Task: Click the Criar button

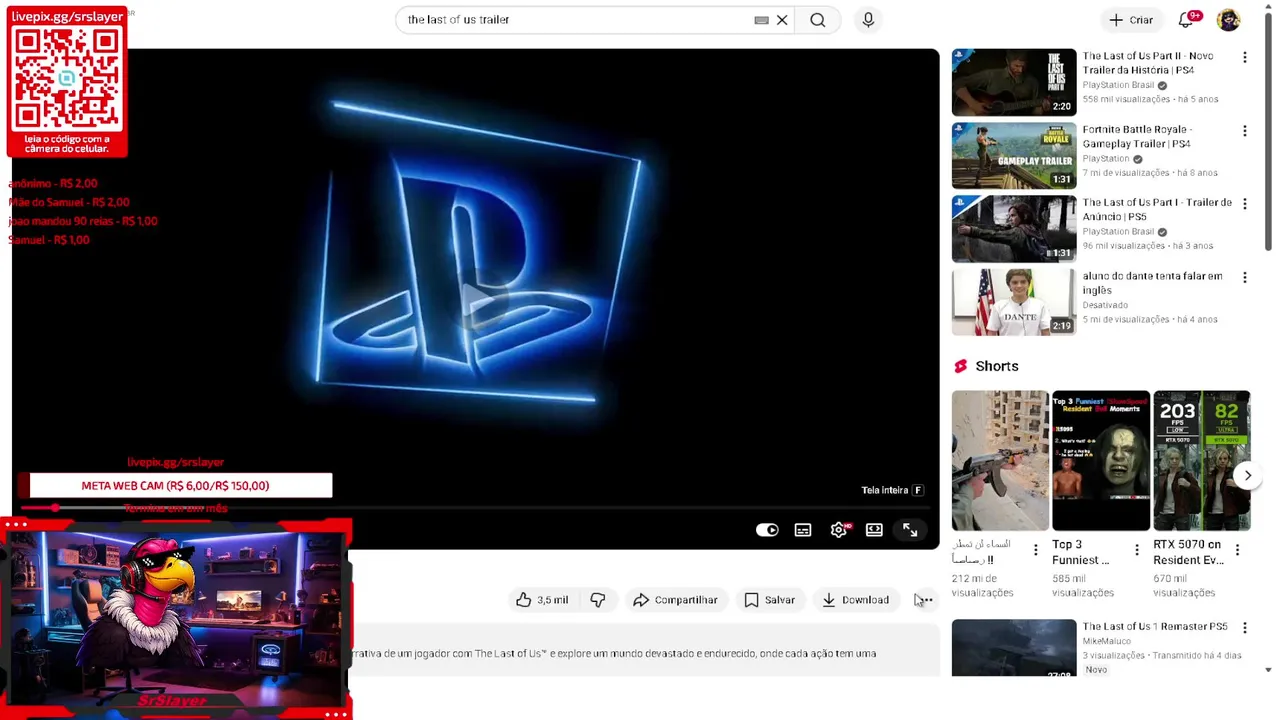Action: click(1131, 20)
